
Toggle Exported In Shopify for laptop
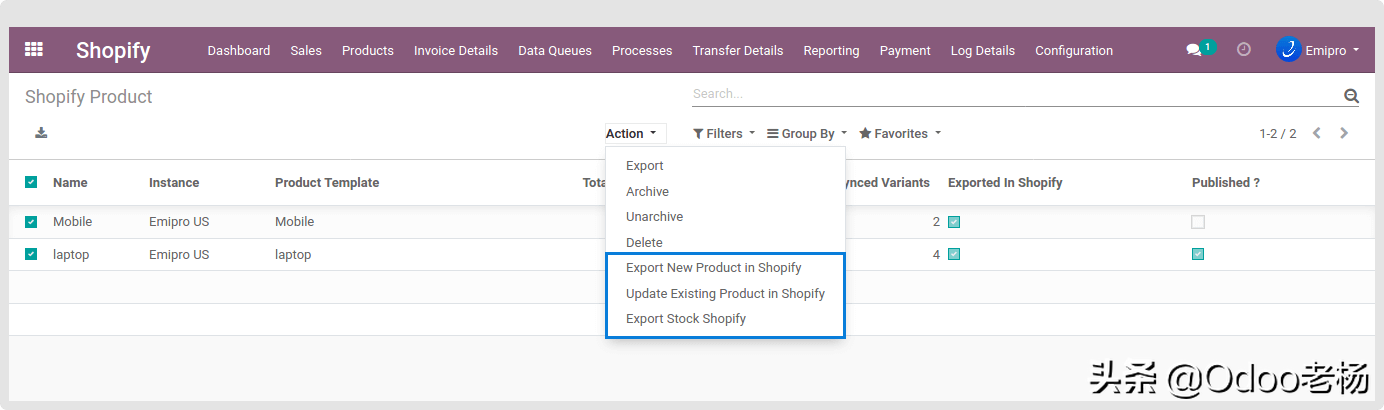point(954,254)
